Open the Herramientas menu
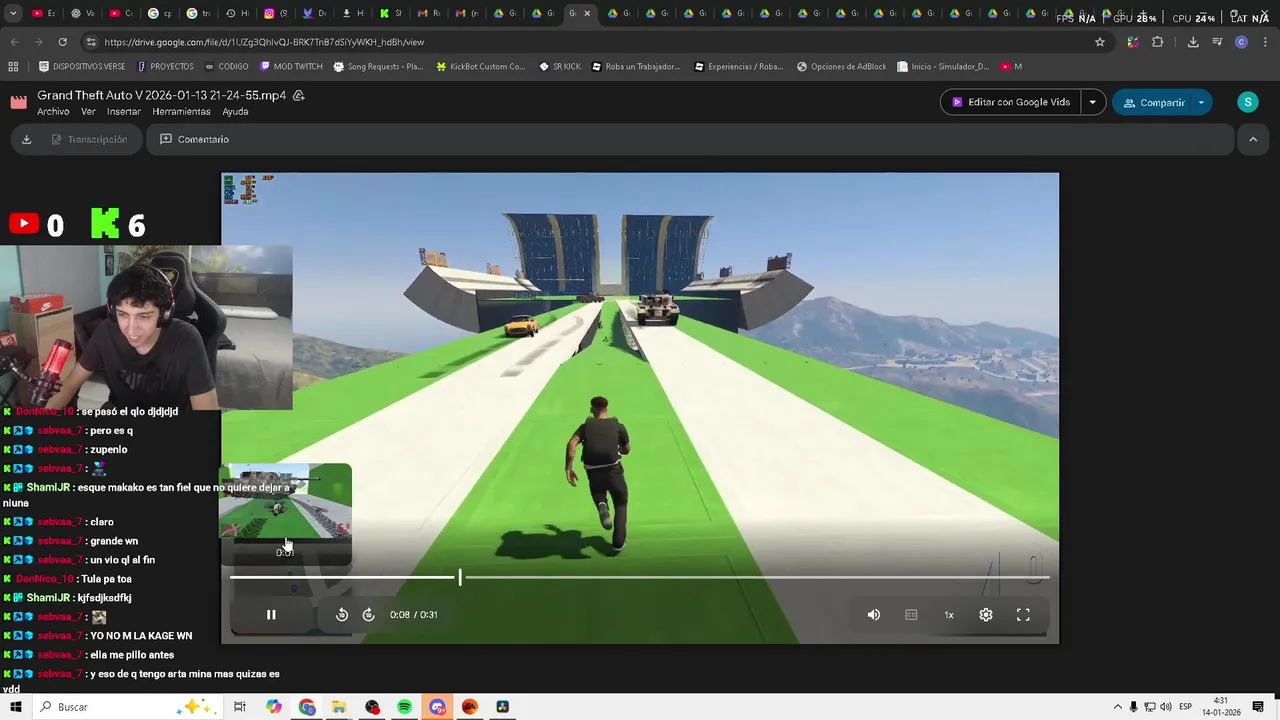 pos(182,112)
